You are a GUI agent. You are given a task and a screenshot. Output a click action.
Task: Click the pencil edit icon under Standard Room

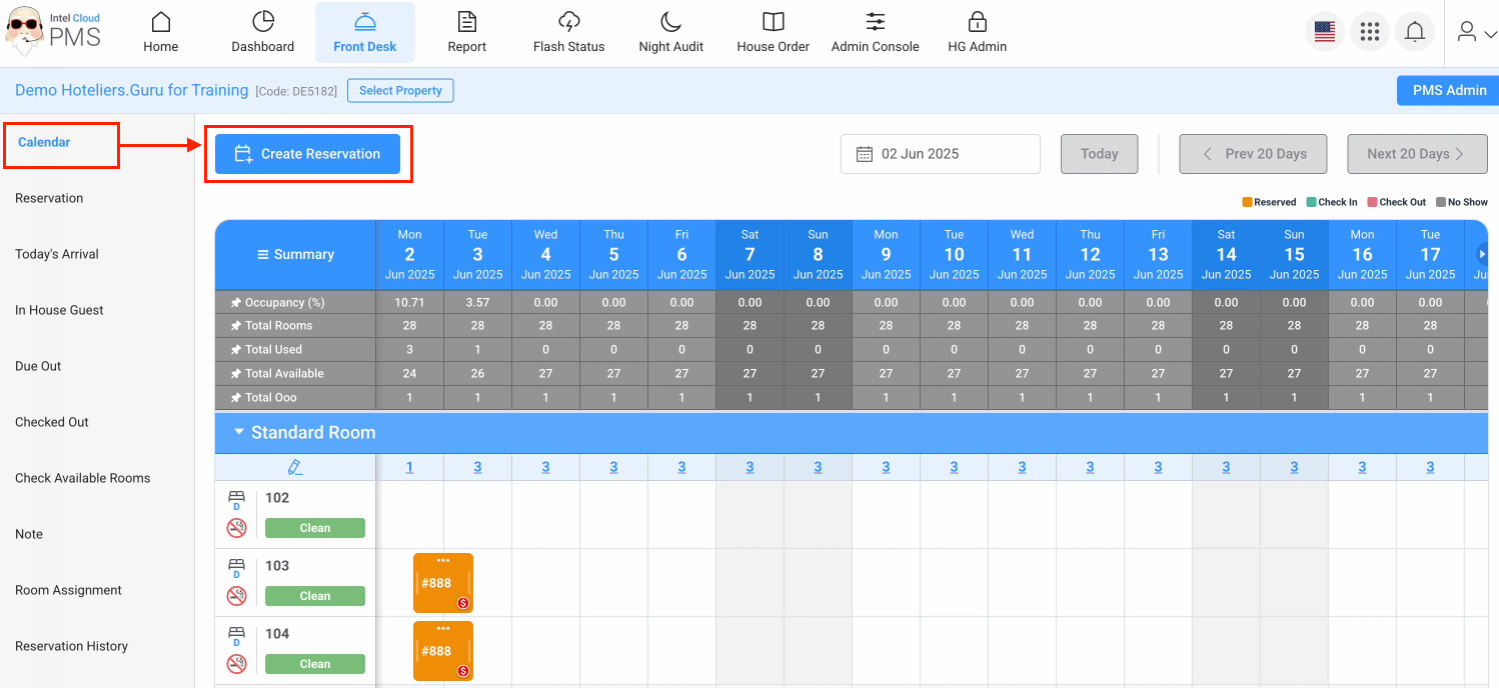(294, 467)
